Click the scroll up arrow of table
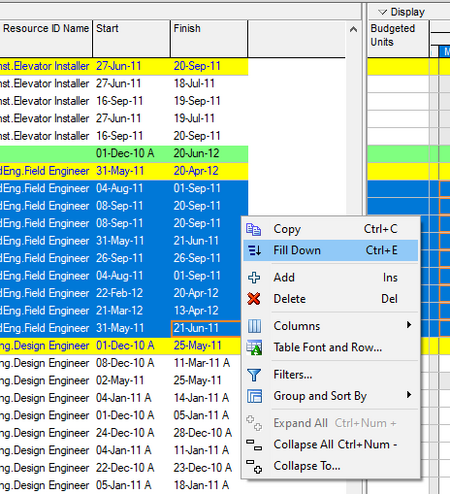This screenshot has height=494, width=450. (x=354, y=30)
